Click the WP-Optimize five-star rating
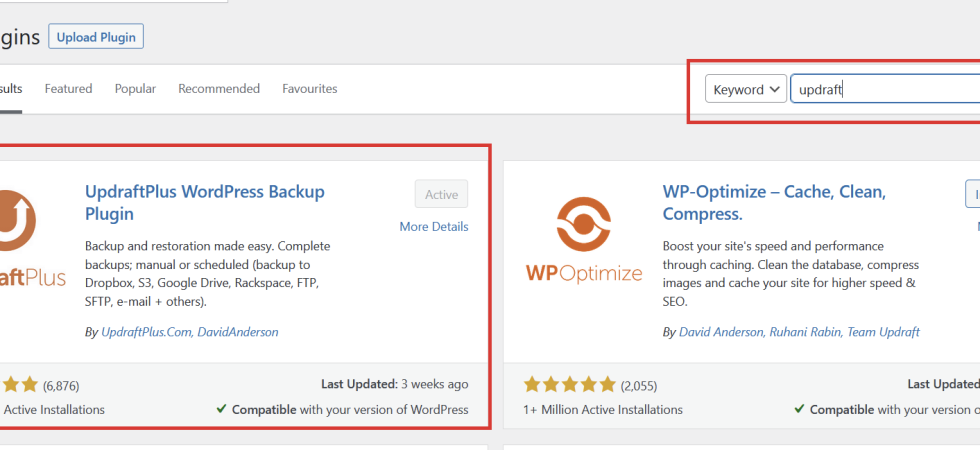The height and width of the screenshot is (450, 980). click(x=569, y=384)
